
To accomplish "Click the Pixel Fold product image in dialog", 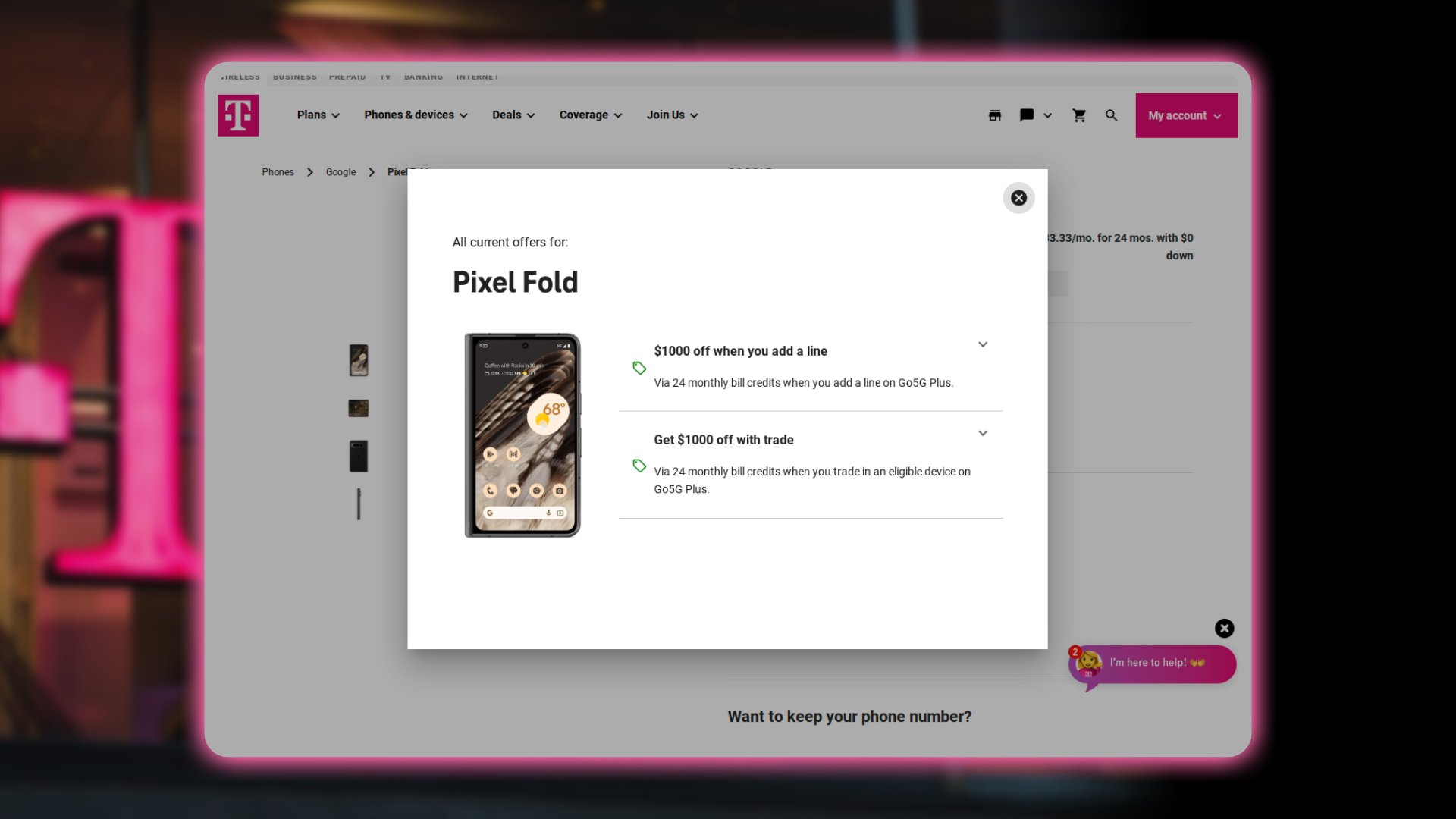I will [522, 435].
